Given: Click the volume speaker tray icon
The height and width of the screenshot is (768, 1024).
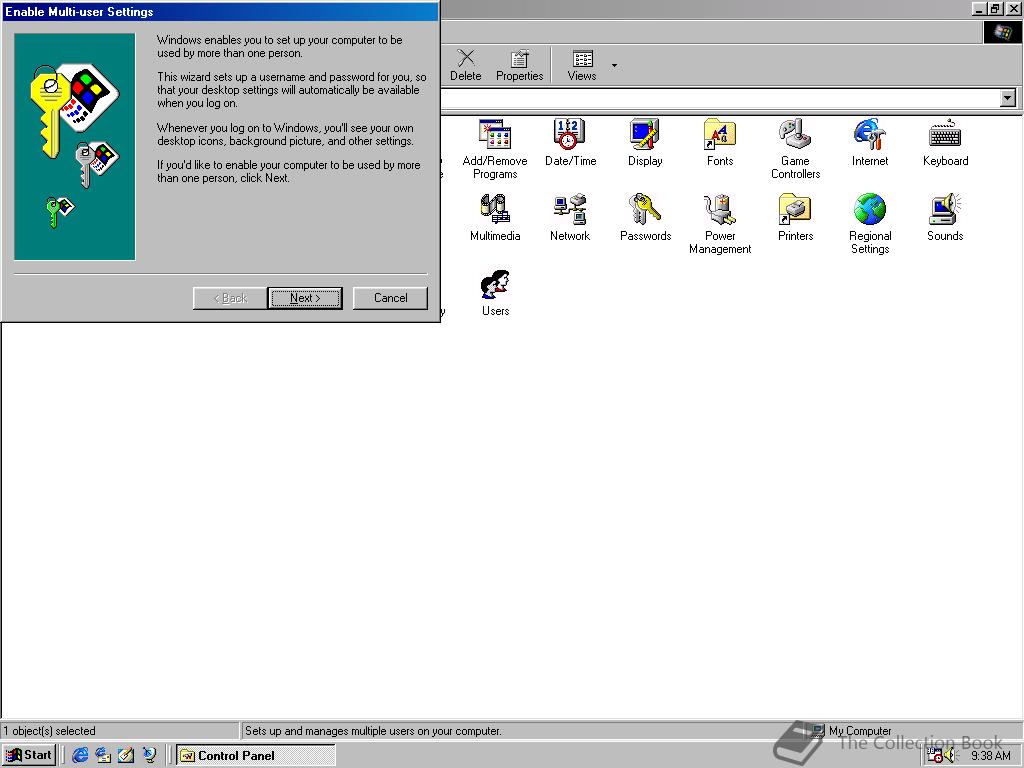Looking at the screenshot, I should (950, 755).
